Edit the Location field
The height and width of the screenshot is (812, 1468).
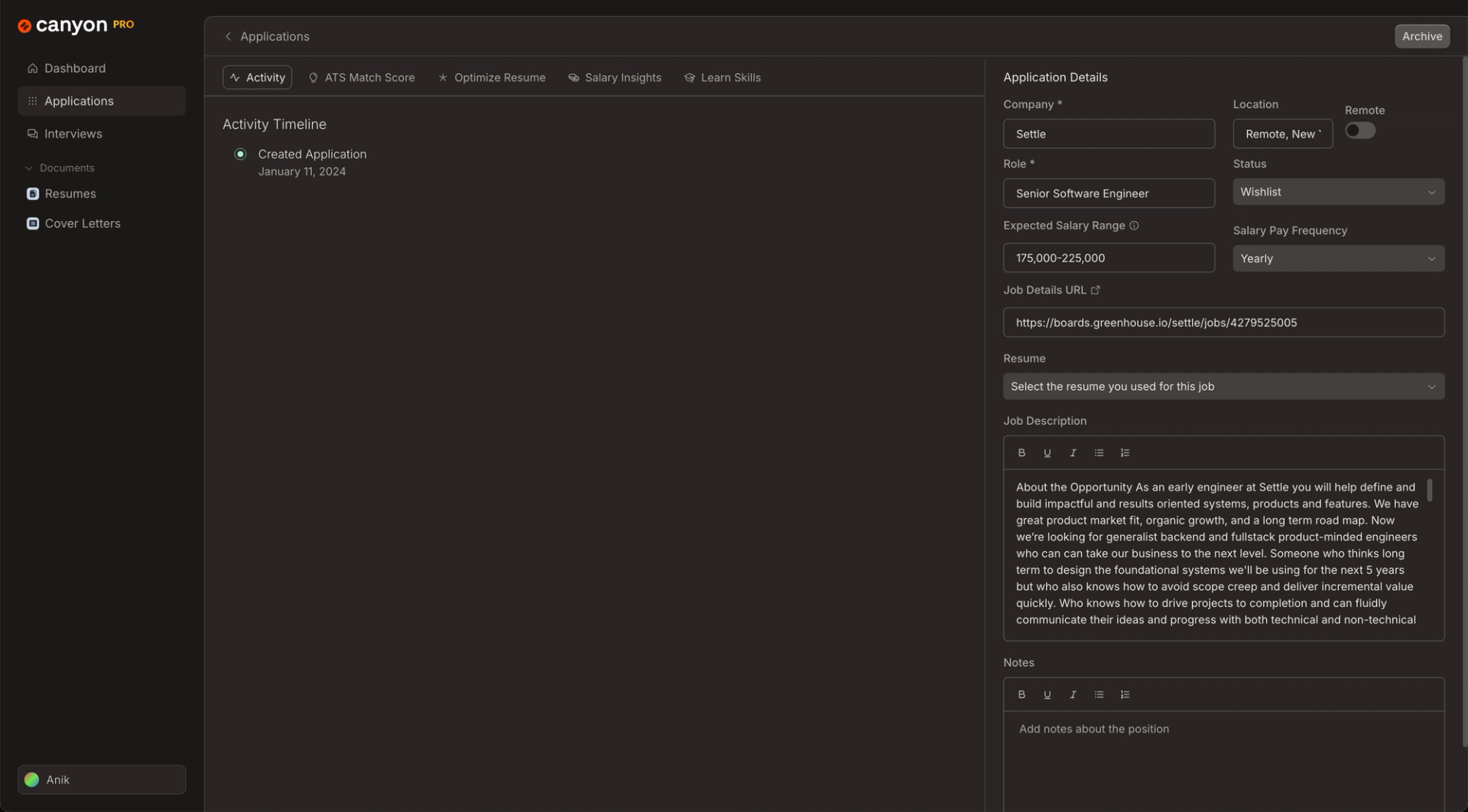pos(1282,134)
